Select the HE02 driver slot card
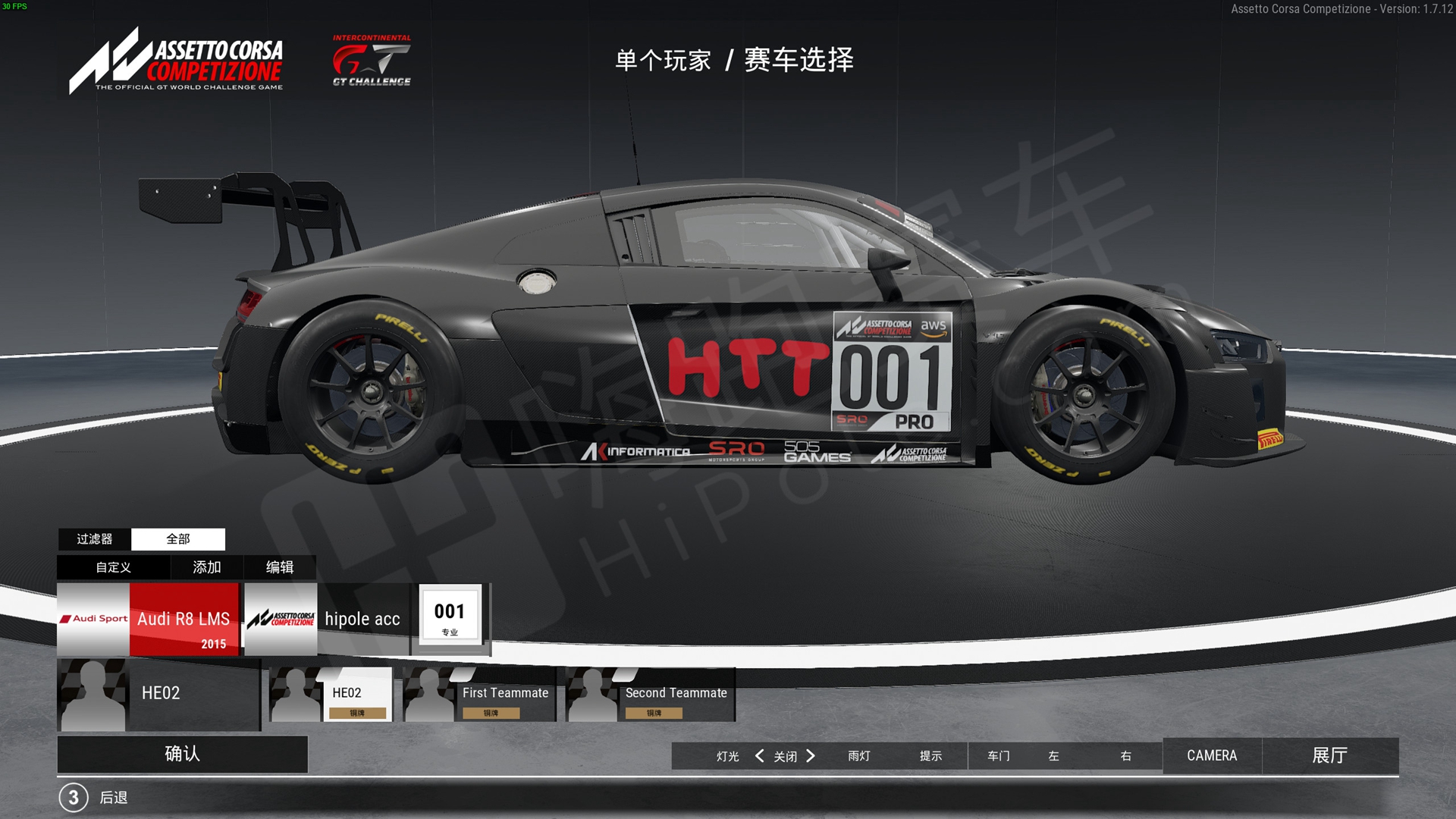1456x819 pixels. click(331, 694)
